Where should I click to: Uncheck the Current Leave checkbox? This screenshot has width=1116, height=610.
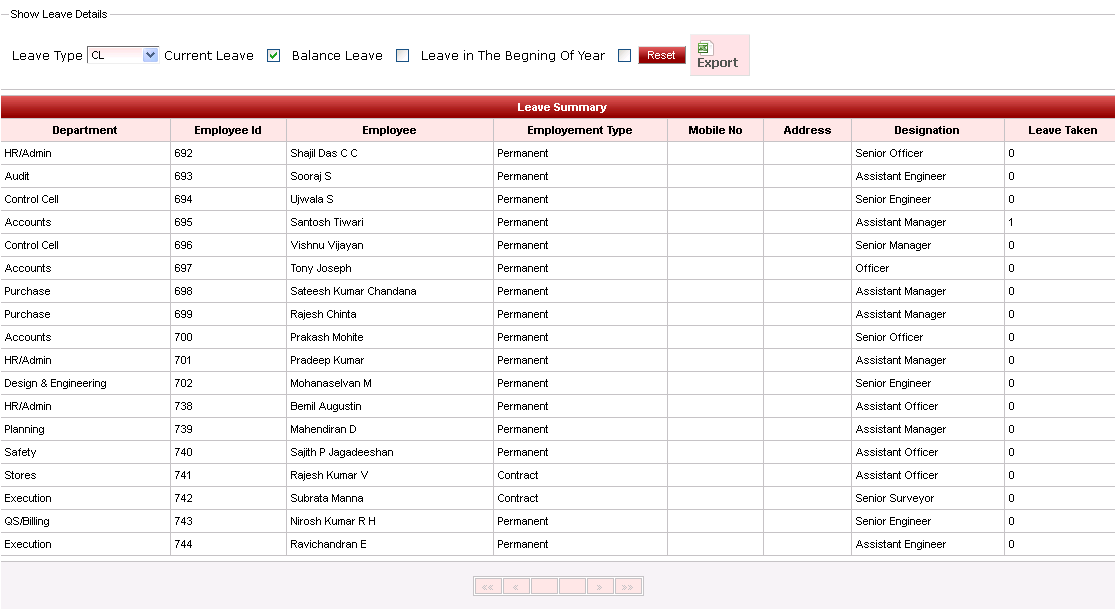pyautogui.click(x=273, y=56)
